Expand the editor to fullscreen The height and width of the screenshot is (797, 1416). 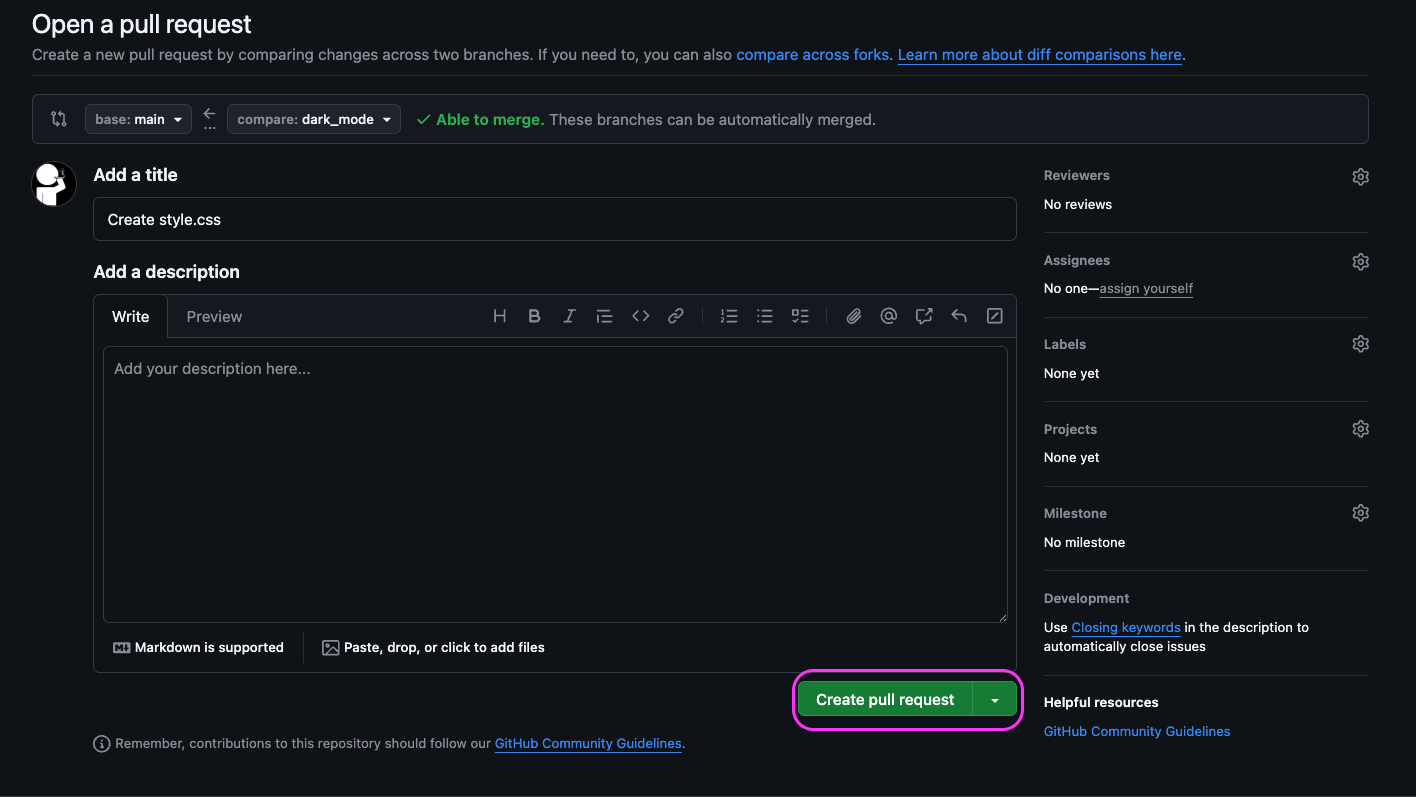tap(994, 315)
